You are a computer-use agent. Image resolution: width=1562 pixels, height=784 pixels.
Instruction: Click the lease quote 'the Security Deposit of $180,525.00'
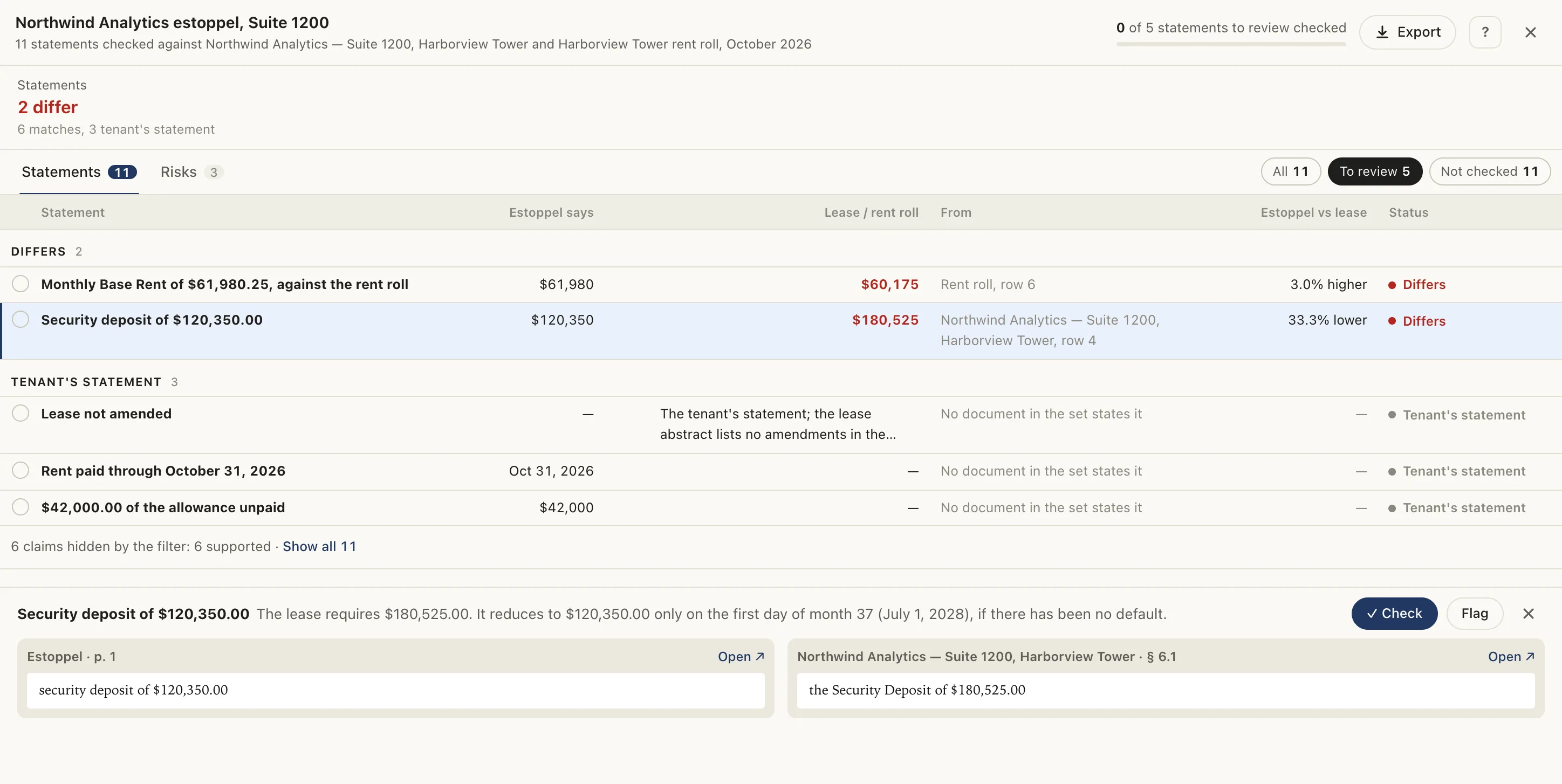(917, 690)
